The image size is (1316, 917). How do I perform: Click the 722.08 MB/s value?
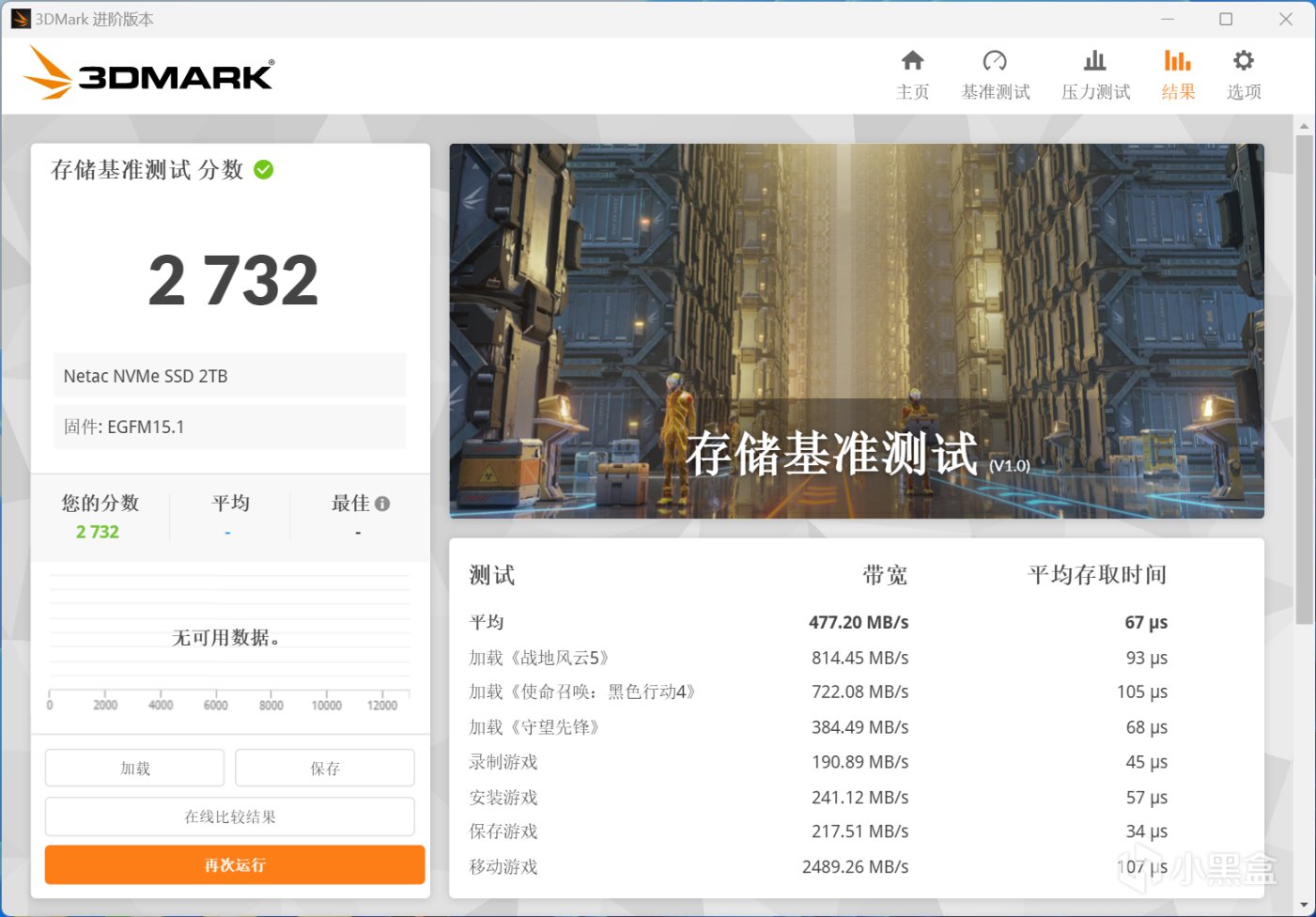859,692
